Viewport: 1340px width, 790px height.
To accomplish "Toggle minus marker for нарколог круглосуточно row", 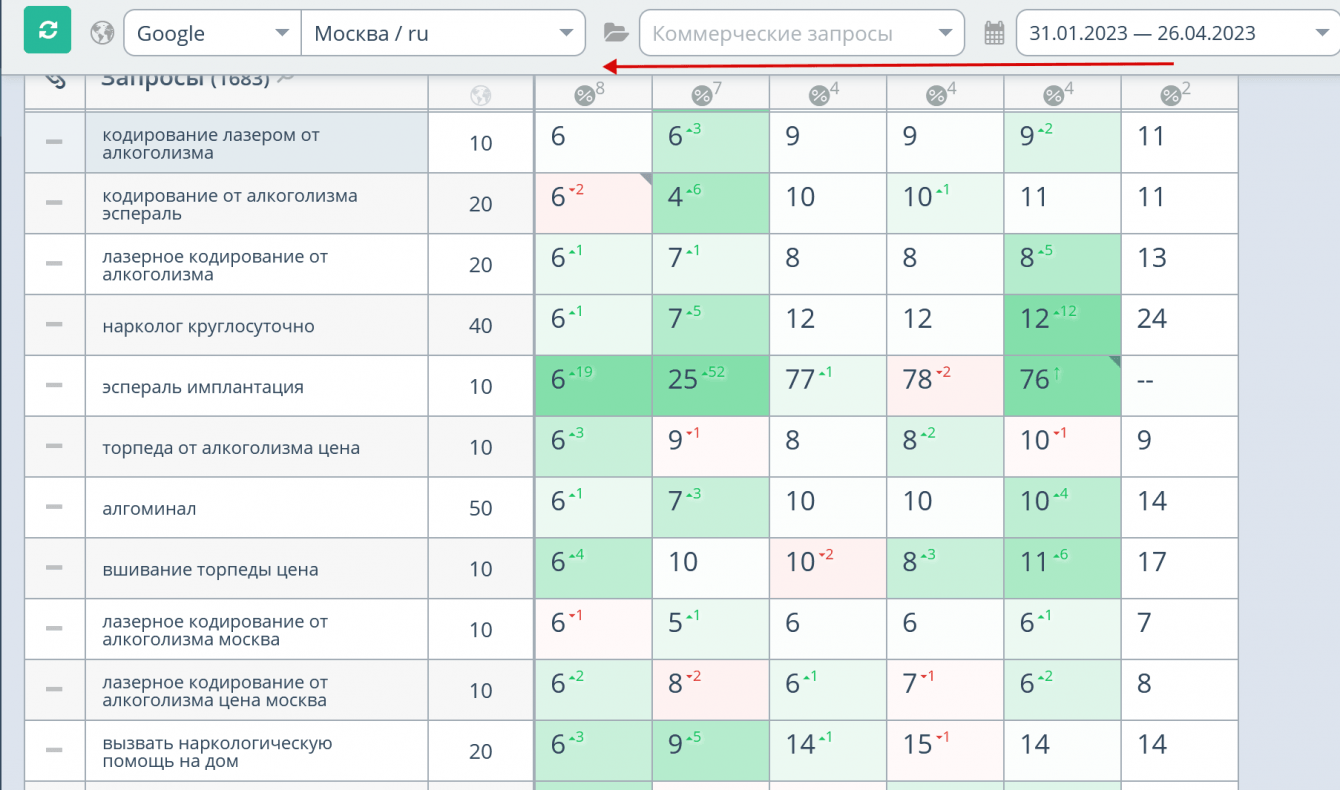I will click(x=55, y=325).
